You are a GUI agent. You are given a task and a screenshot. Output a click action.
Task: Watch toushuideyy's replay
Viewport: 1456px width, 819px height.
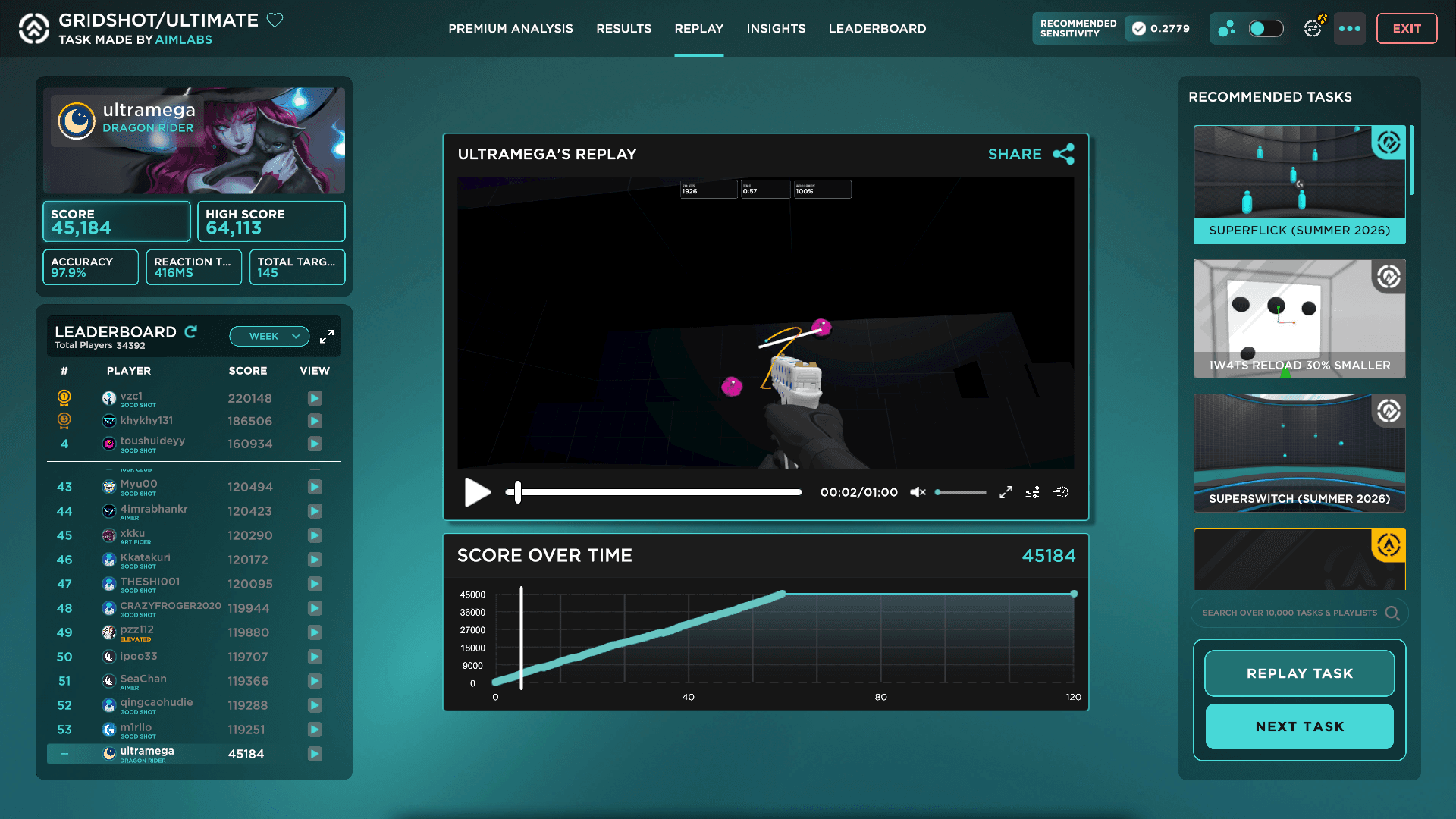(x=315, y=444)
